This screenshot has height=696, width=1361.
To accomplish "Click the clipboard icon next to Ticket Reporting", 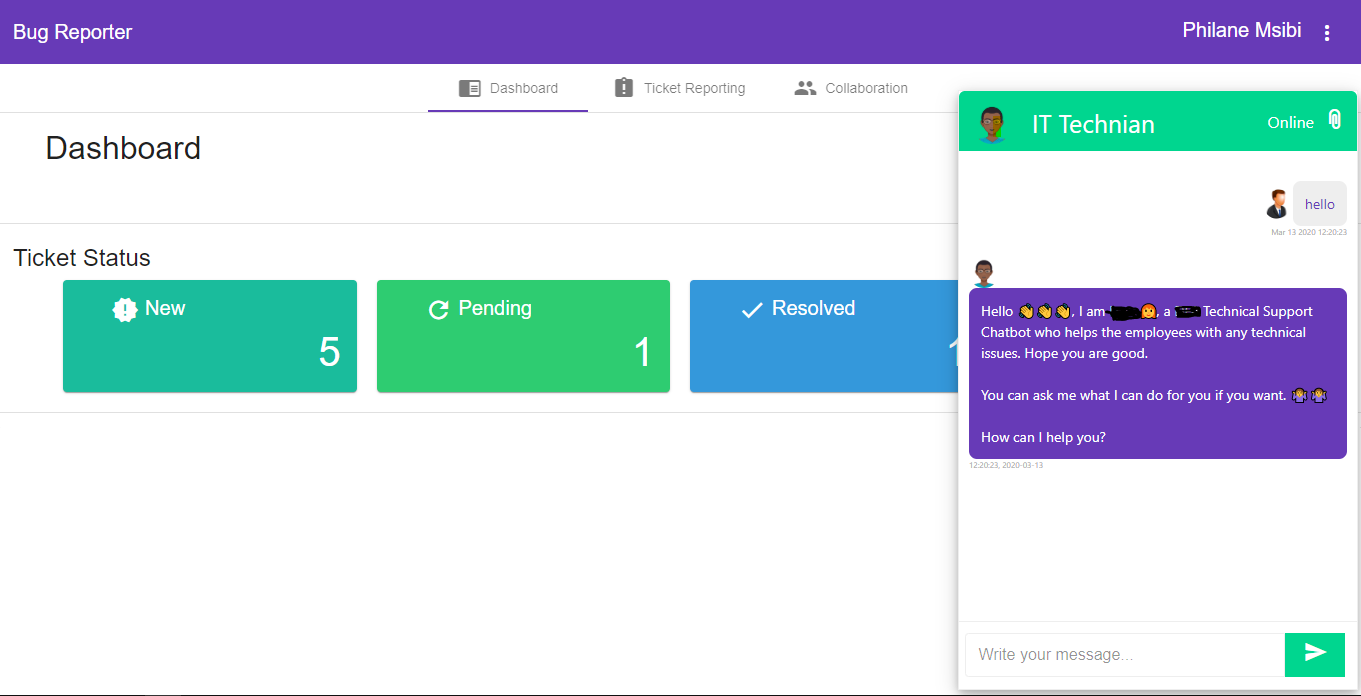I will coord(624,87).
